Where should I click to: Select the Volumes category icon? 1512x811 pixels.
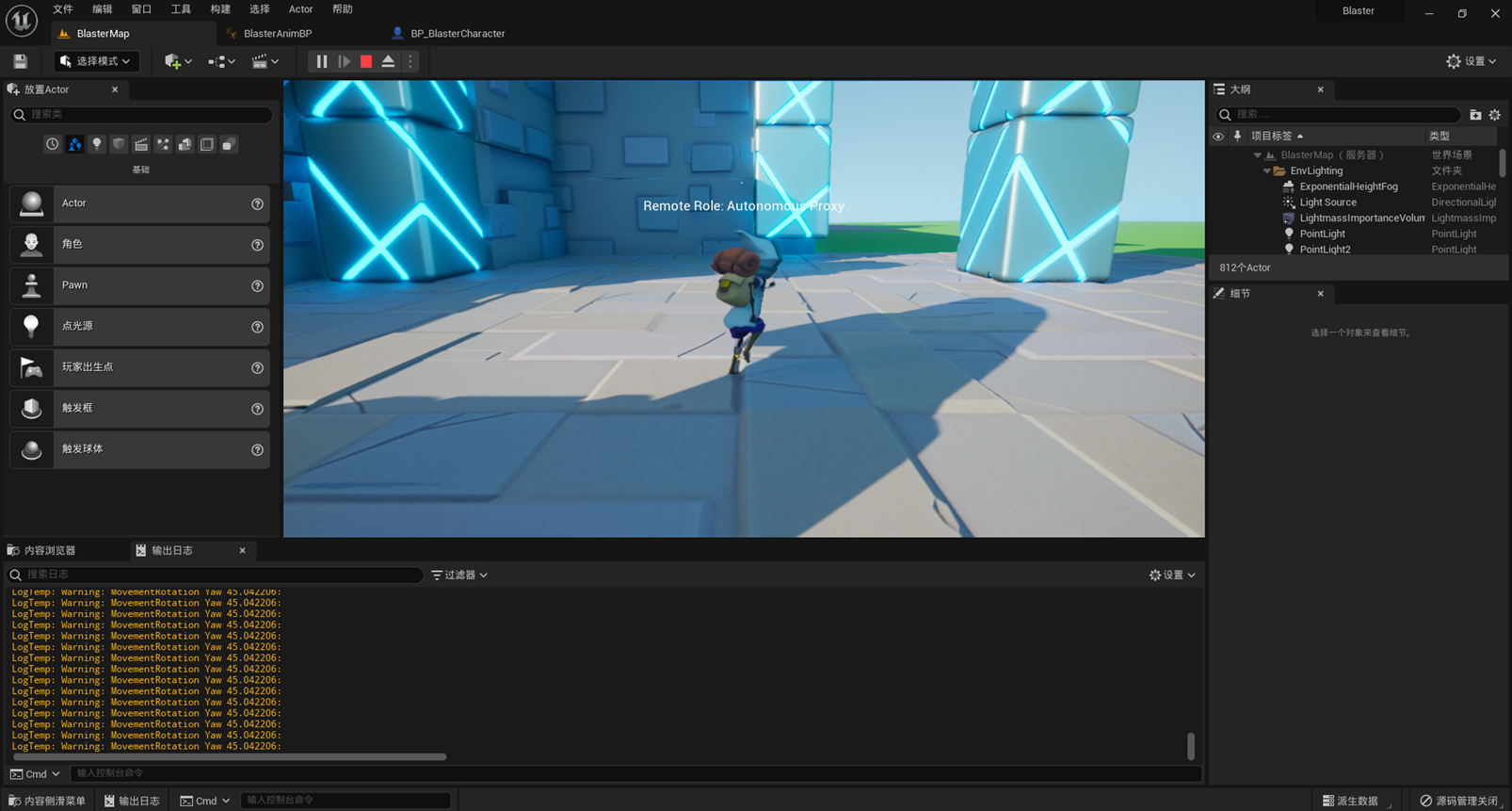click(x=206, y=144)
